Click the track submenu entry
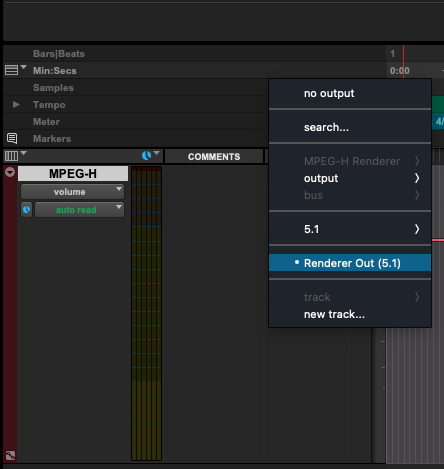 click(350, 297)
